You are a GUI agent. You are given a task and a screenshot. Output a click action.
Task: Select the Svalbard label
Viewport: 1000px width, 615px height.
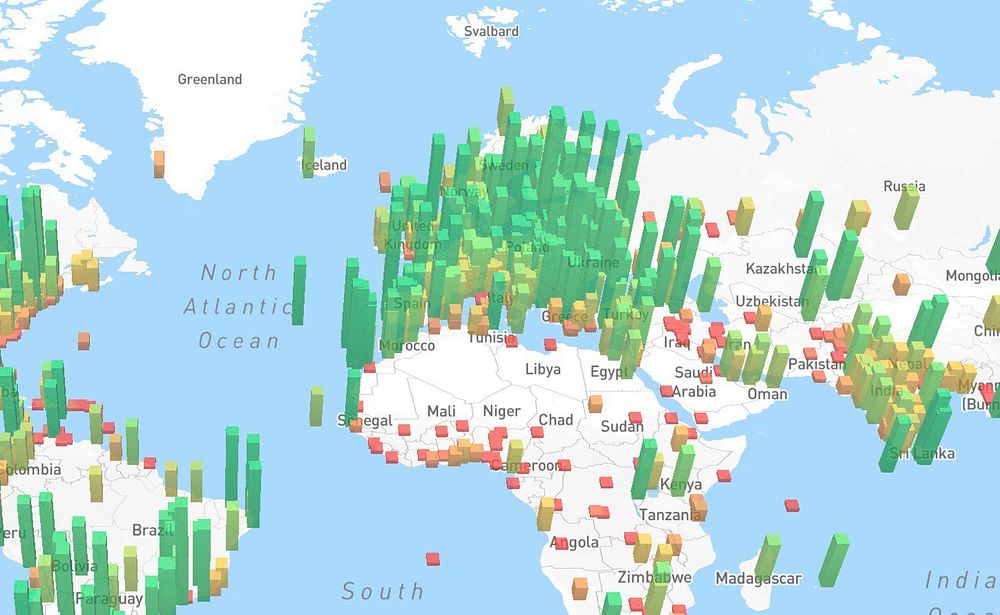[x=491, y=31]
